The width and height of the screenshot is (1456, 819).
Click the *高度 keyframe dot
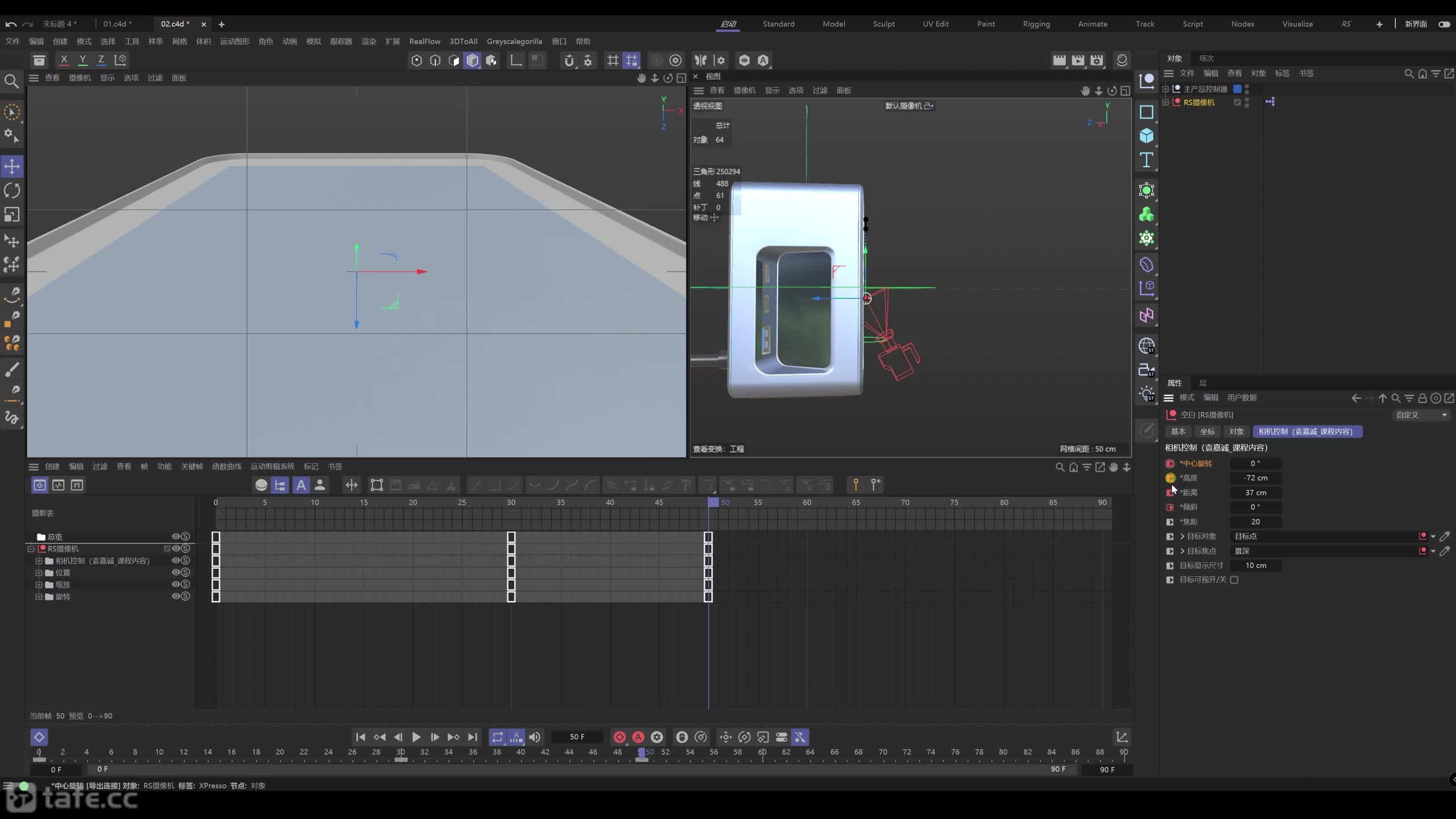(x=1170, y=478)
